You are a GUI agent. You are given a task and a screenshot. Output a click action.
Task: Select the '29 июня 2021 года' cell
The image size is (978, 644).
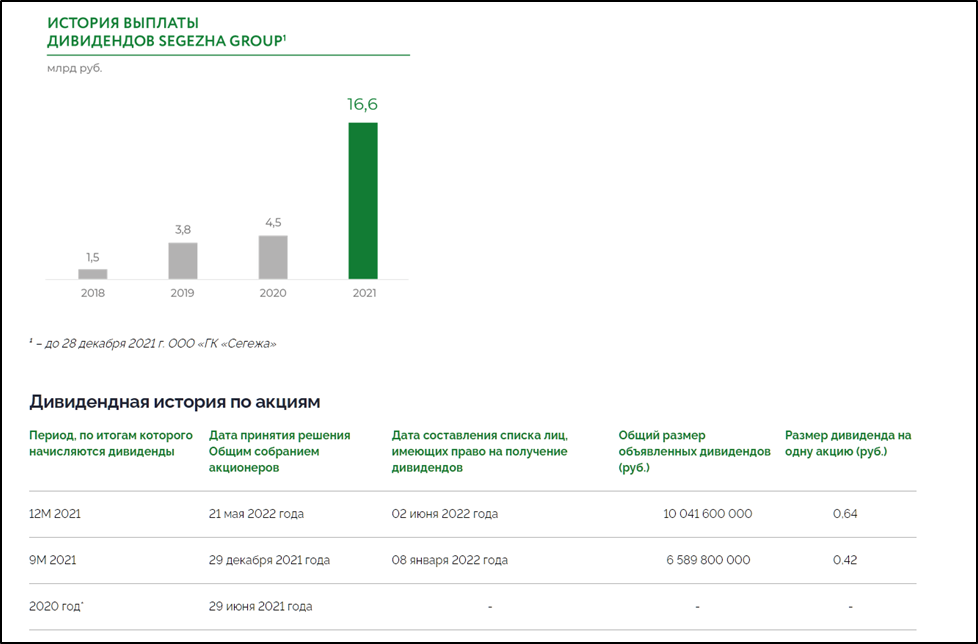(x=261, y=607)
